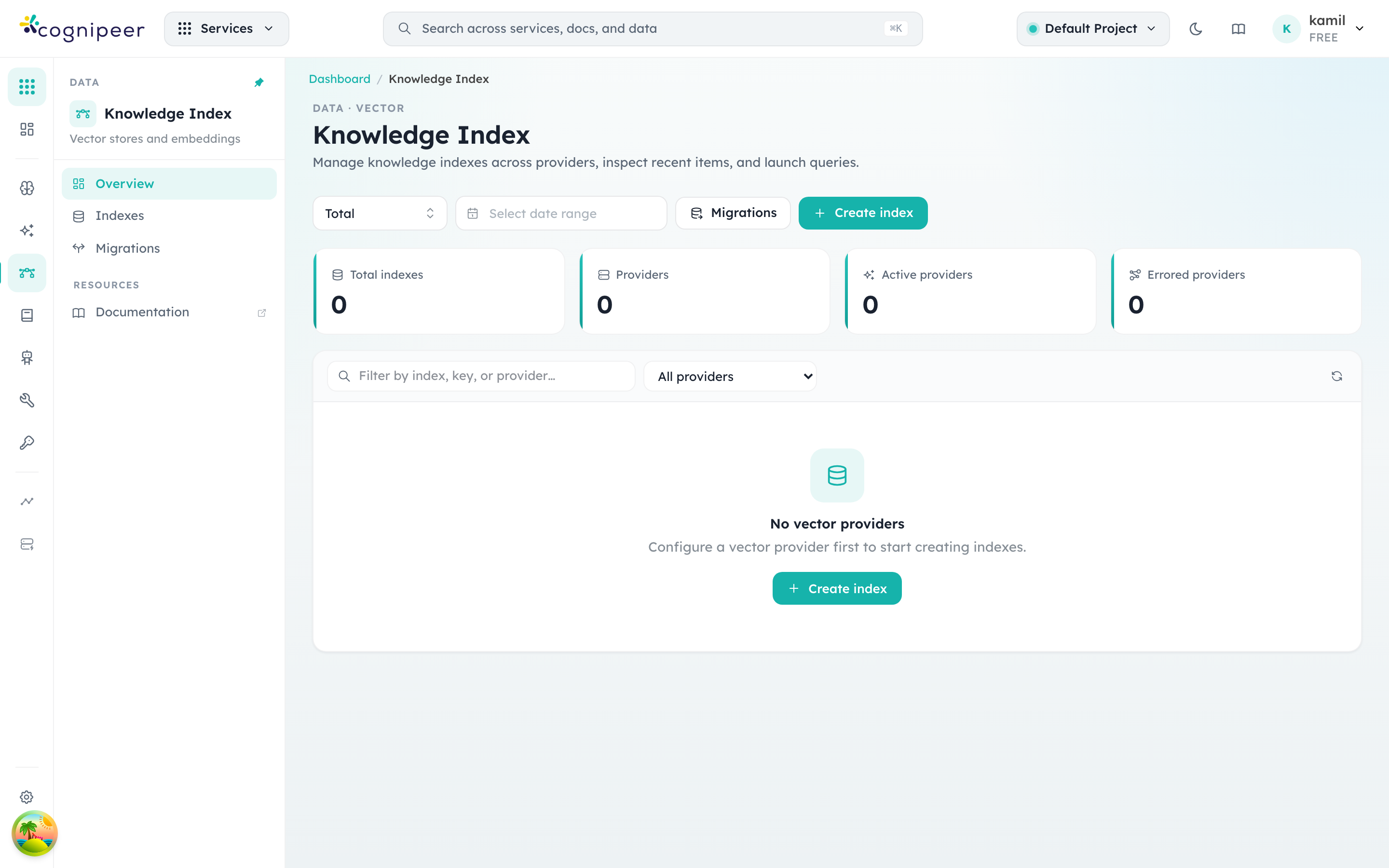Open the server storage icon in left rail
Image resolution: width=1389 pixels, height=868 pixels.
[27, 543]
